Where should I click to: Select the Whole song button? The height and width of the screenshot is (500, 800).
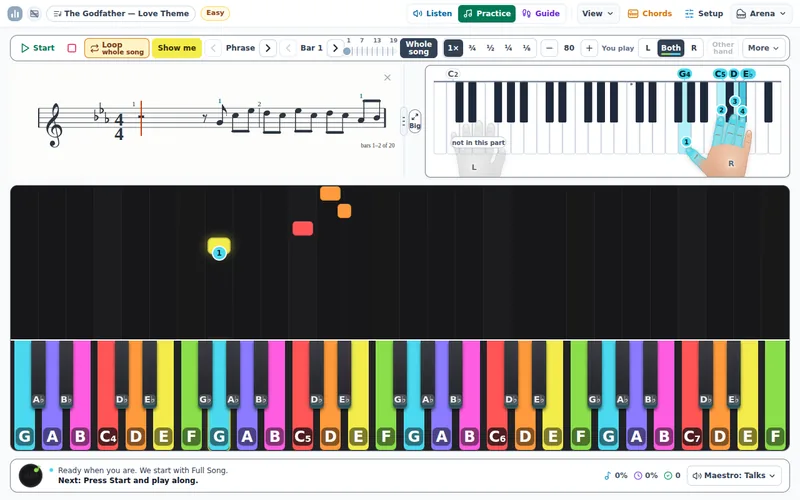(x=418, y=48)
